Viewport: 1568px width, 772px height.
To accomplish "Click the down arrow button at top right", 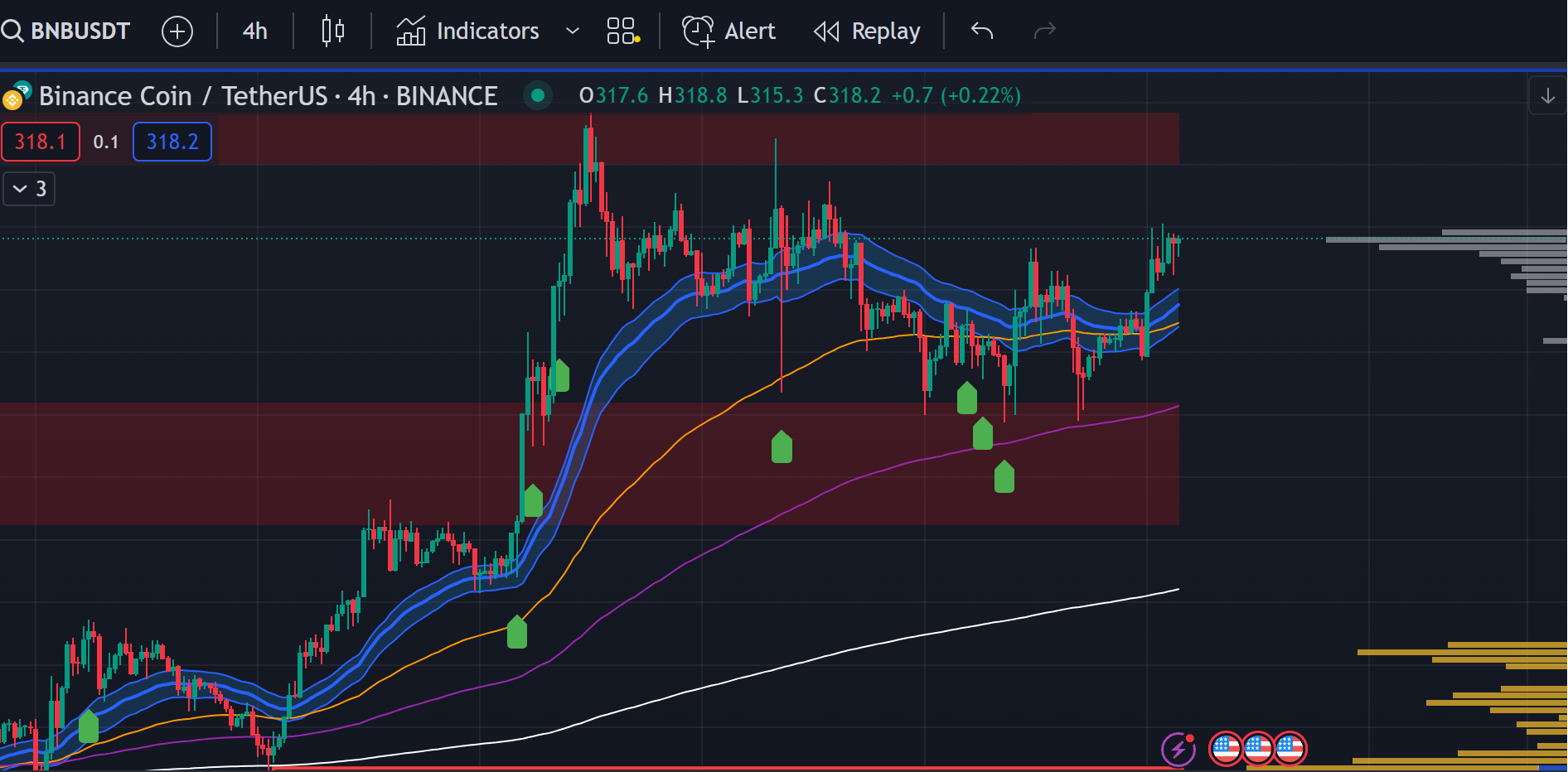I will (x=1547, y=96).
